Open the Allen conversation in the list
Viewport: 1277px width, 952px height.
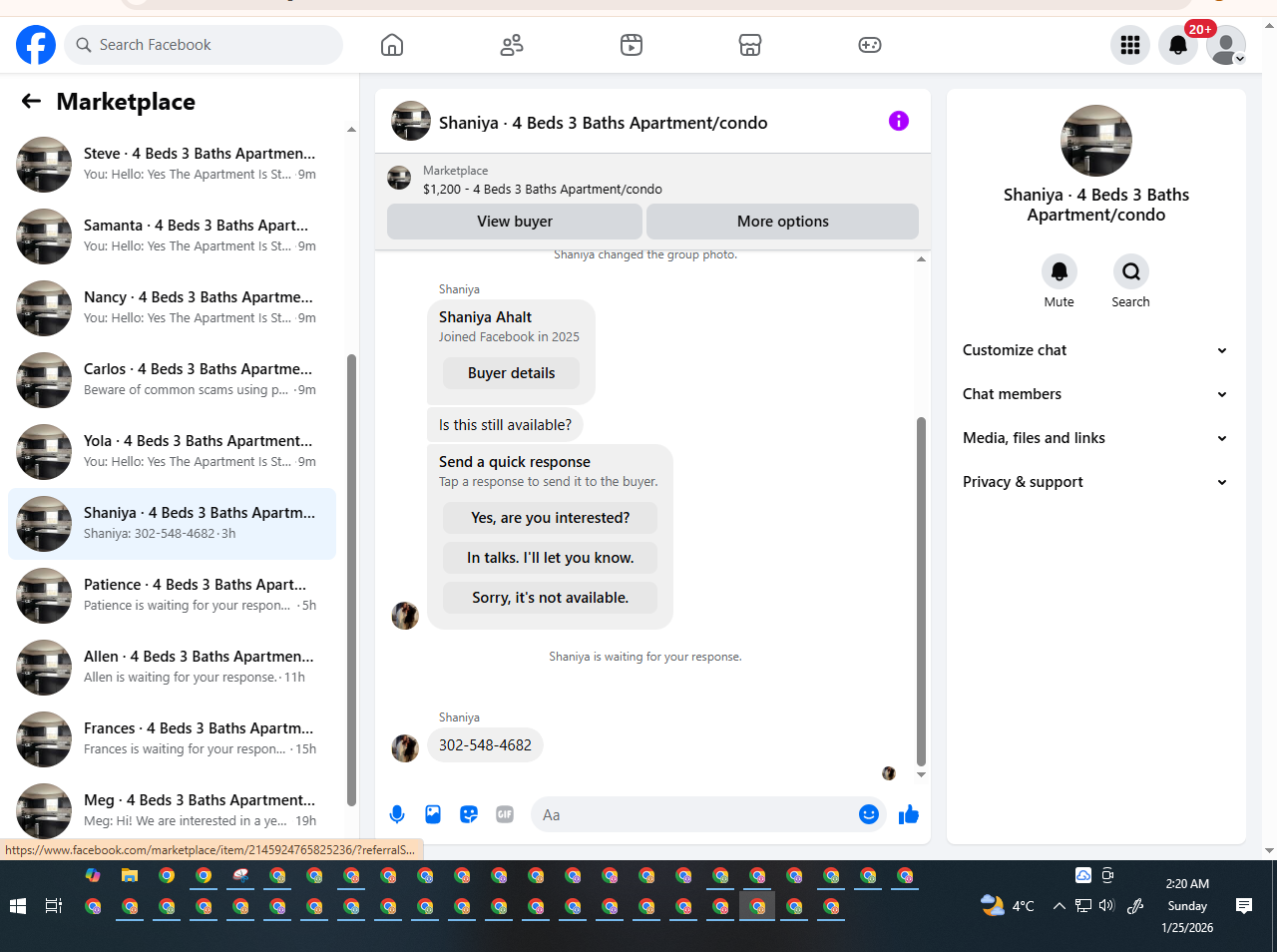[172, 668]
